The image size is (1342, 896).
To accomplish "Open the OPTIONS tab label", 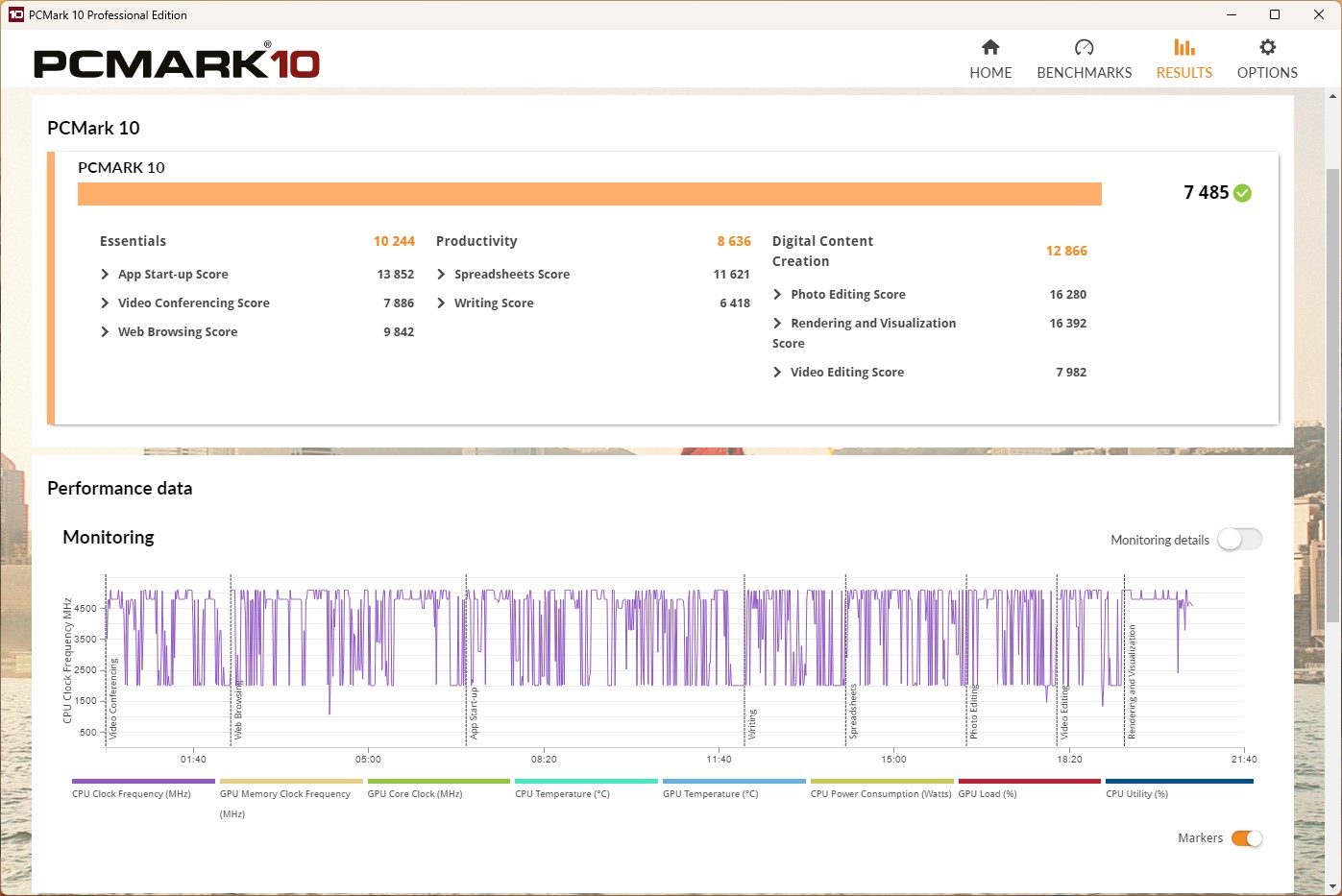I will tap(1267, 73).
